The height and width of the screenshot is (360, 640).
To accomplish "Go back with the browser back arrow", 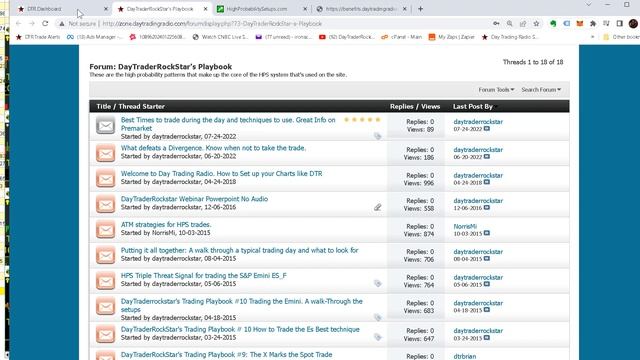I will coord(19,24).
